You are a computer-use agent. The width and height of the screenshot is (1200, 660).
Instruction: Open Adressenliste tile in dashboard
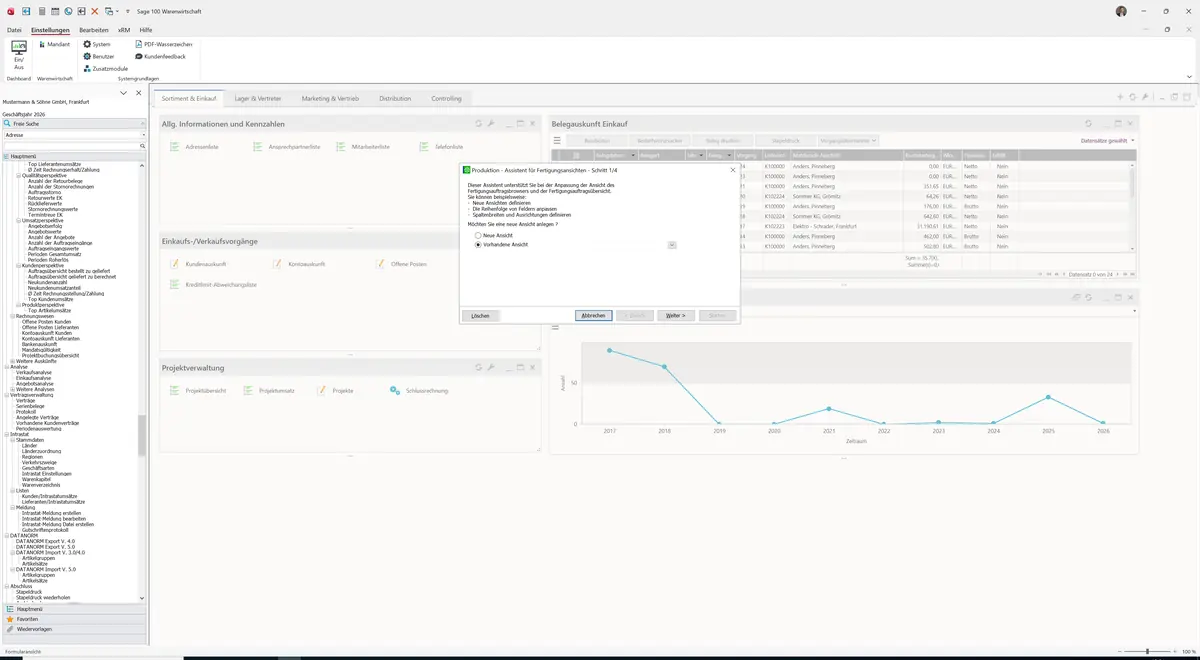click(x=194, y=147)
